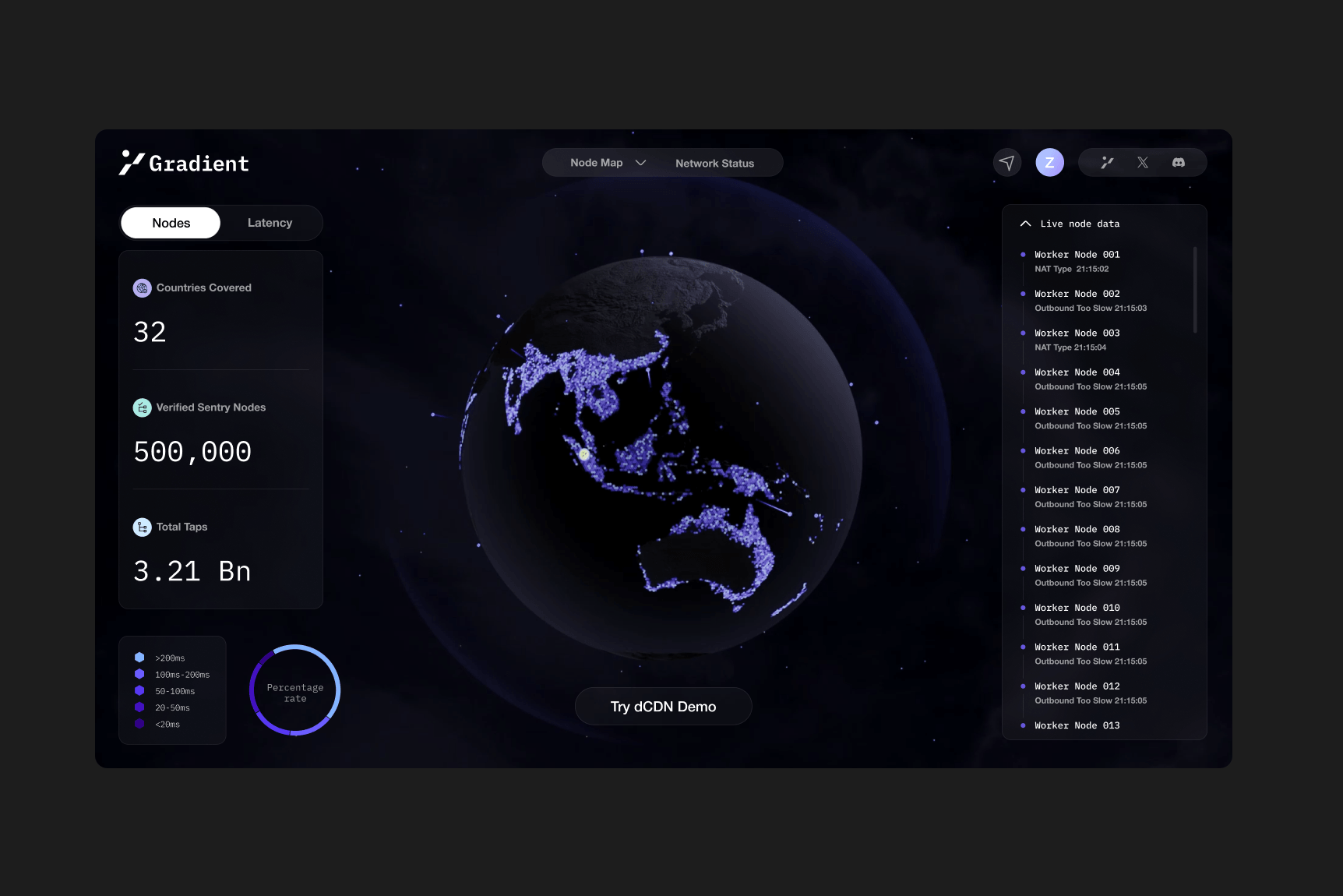Select the Worker Node 007 entry
The width and height of the screenshot is (1343, 896).
tap(1091, 497)
